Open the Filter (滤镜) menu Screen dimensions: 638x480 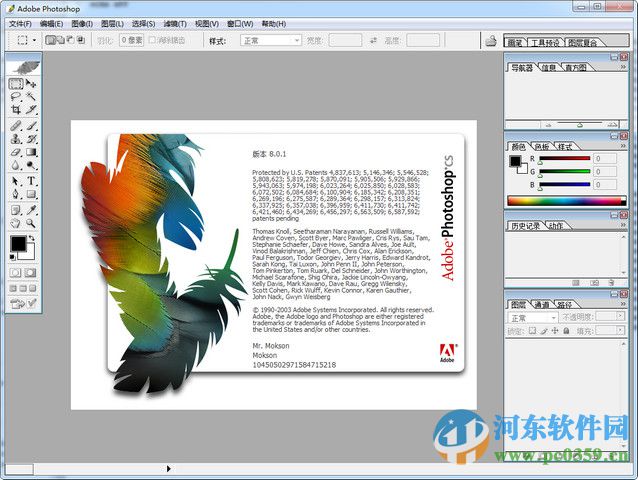point(175,24)
